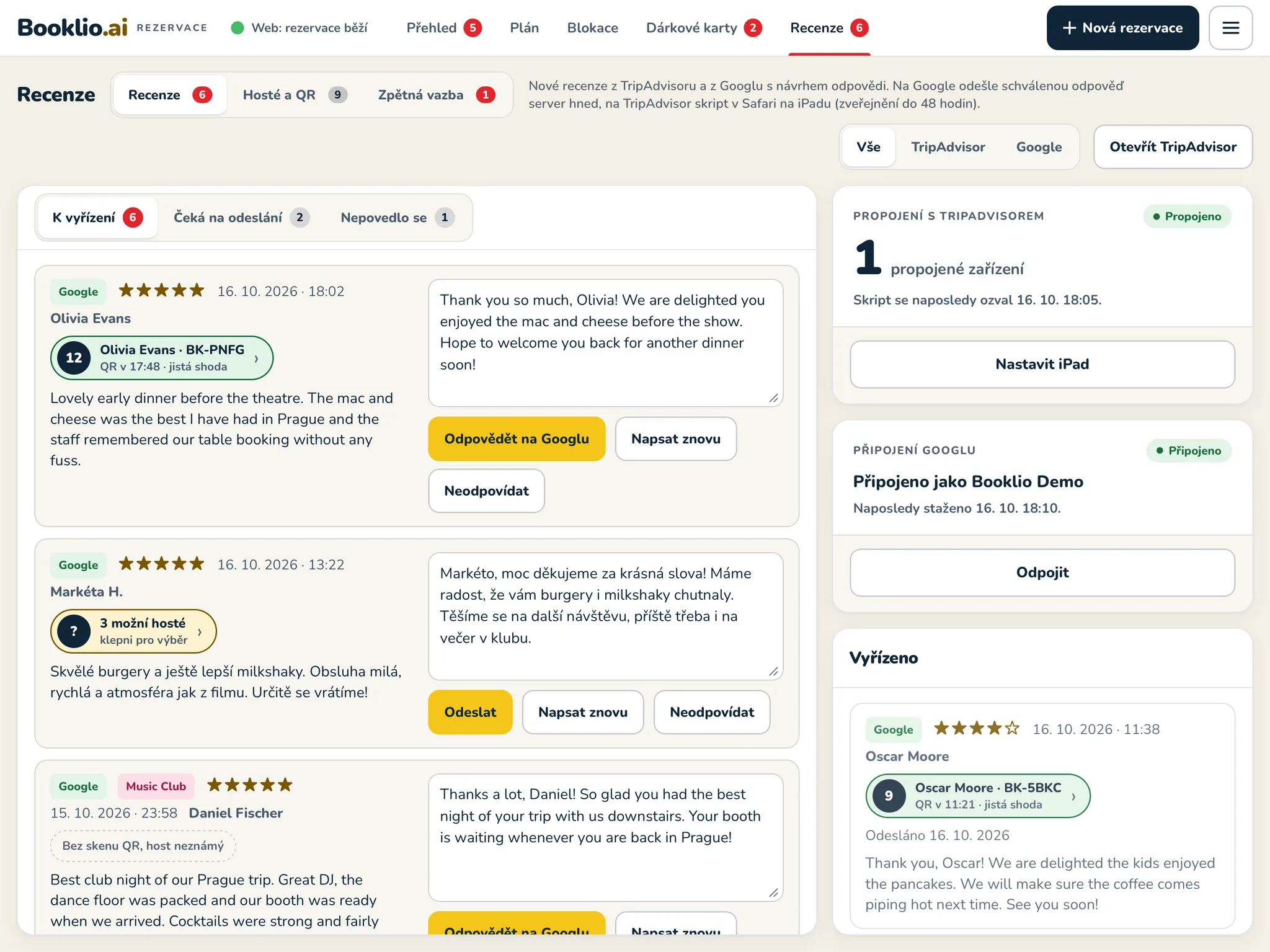Image resolution: width=1270 pixels, height=952 pixels.
Task: Expand the 3 možní hosté chip
Action: [133, 631]
